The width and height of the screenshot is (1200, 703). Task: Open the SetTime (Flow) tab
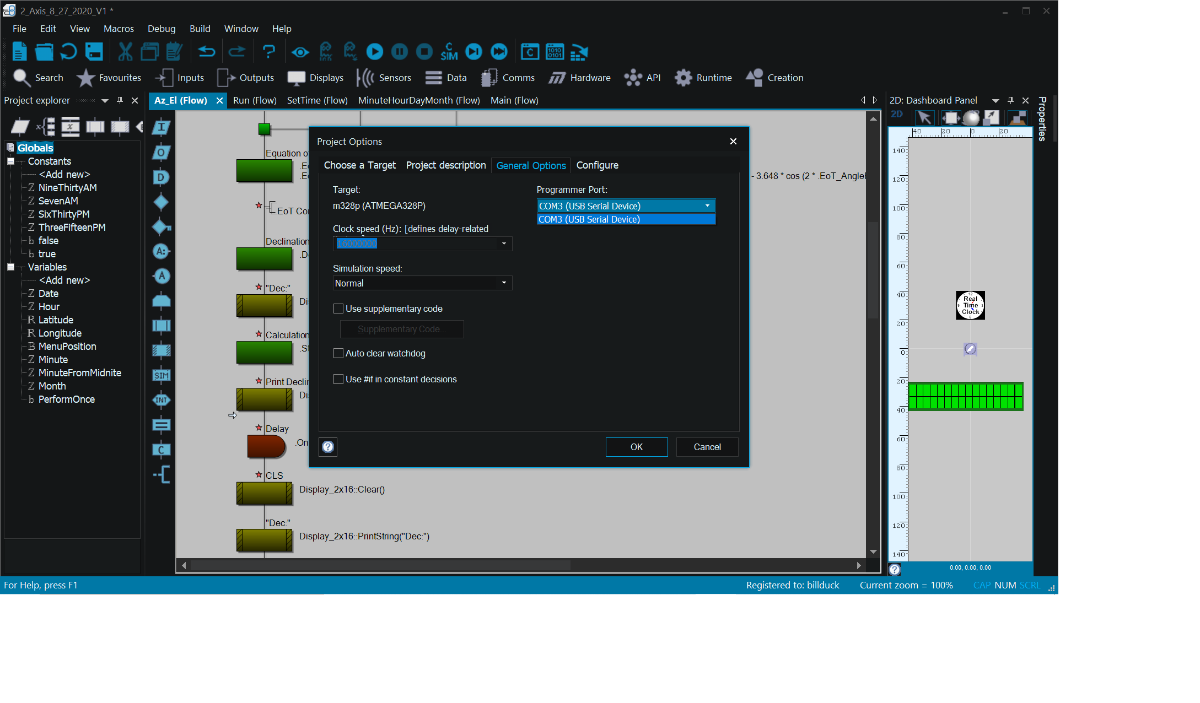click(317, 100)
